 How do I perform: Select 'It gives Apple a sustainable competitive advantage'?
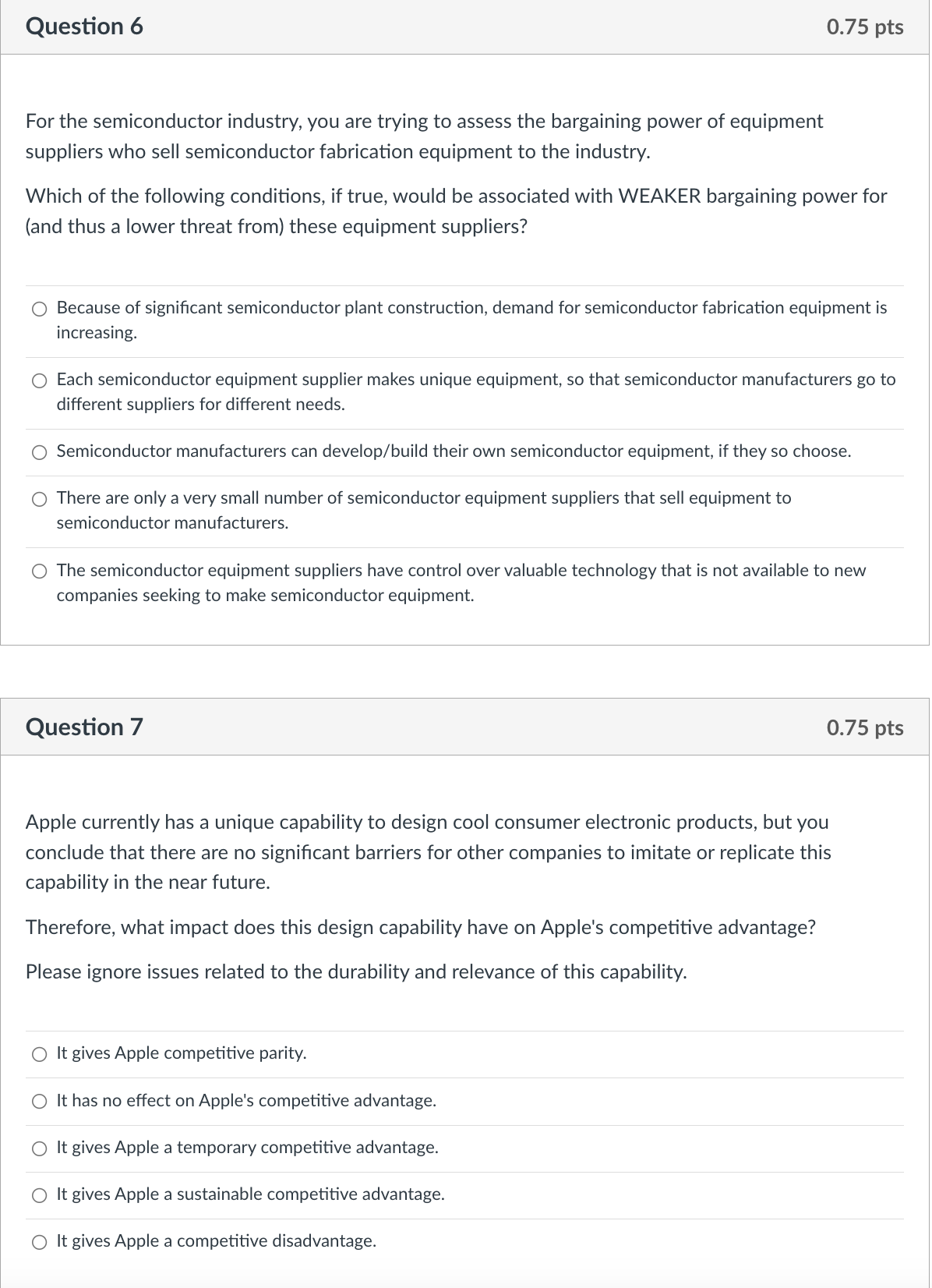point(39,1194)
